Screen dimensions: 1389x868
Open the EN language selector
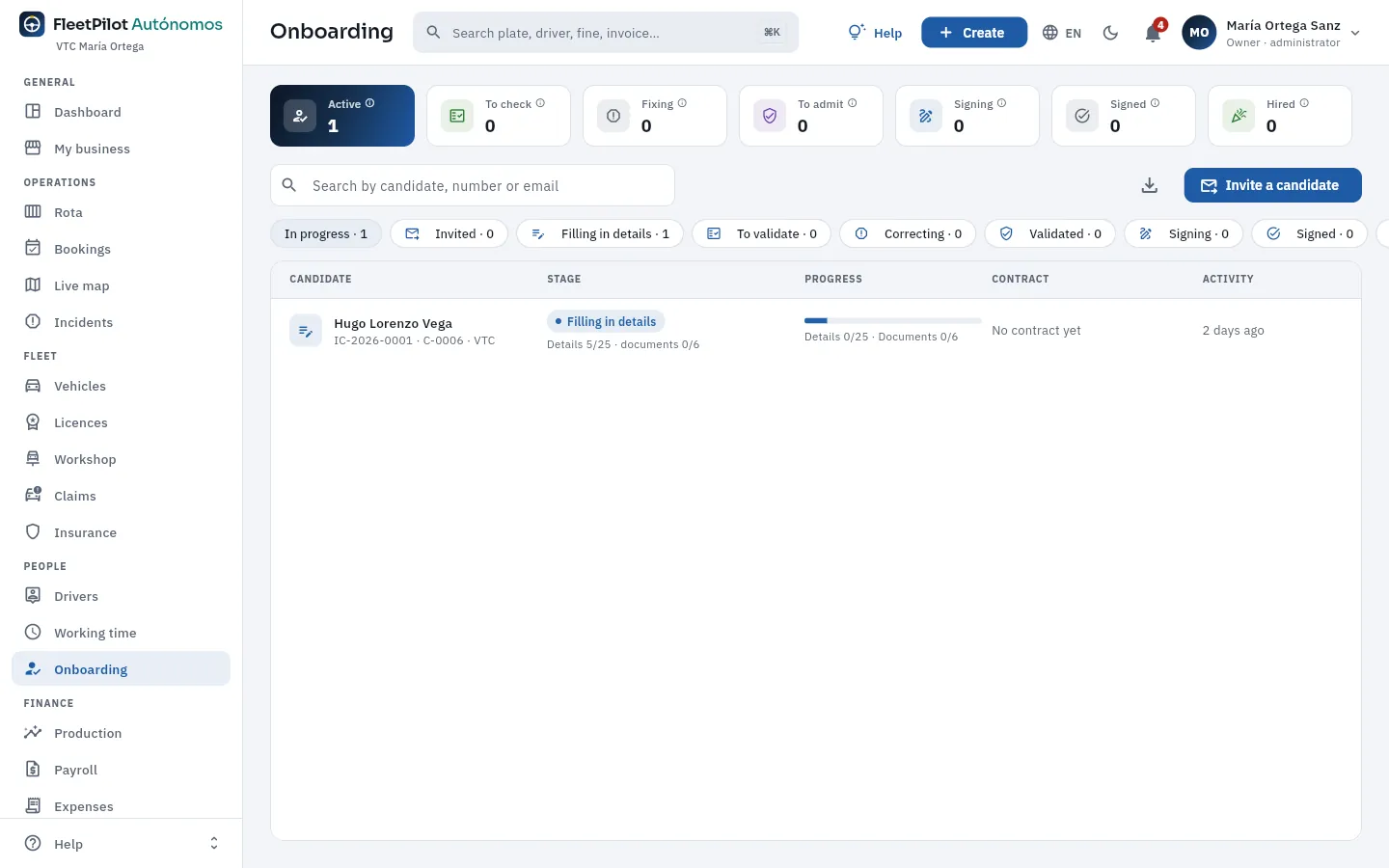[x=1062, y=33]
